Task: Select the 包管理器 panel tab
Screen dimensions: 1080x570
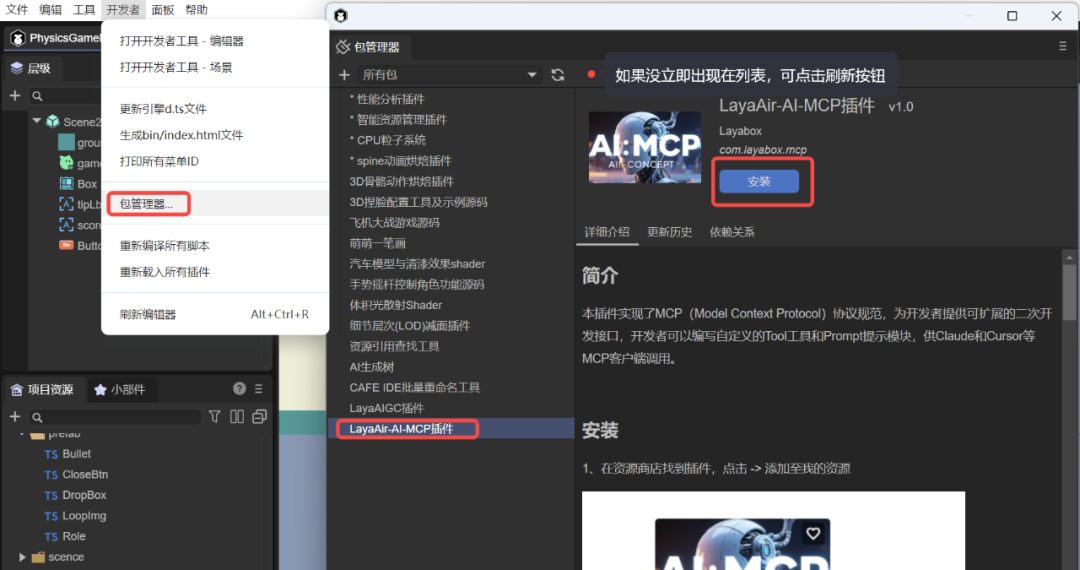Action: (x=368, y=47)
